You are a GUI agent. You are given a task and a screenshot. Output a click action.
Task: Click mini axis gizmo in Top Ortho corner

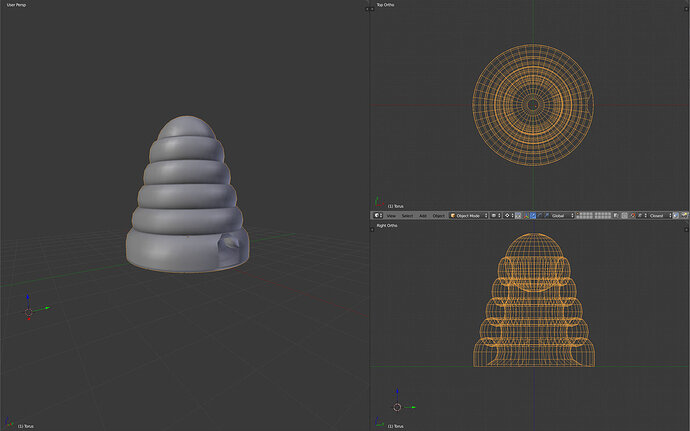379,203
